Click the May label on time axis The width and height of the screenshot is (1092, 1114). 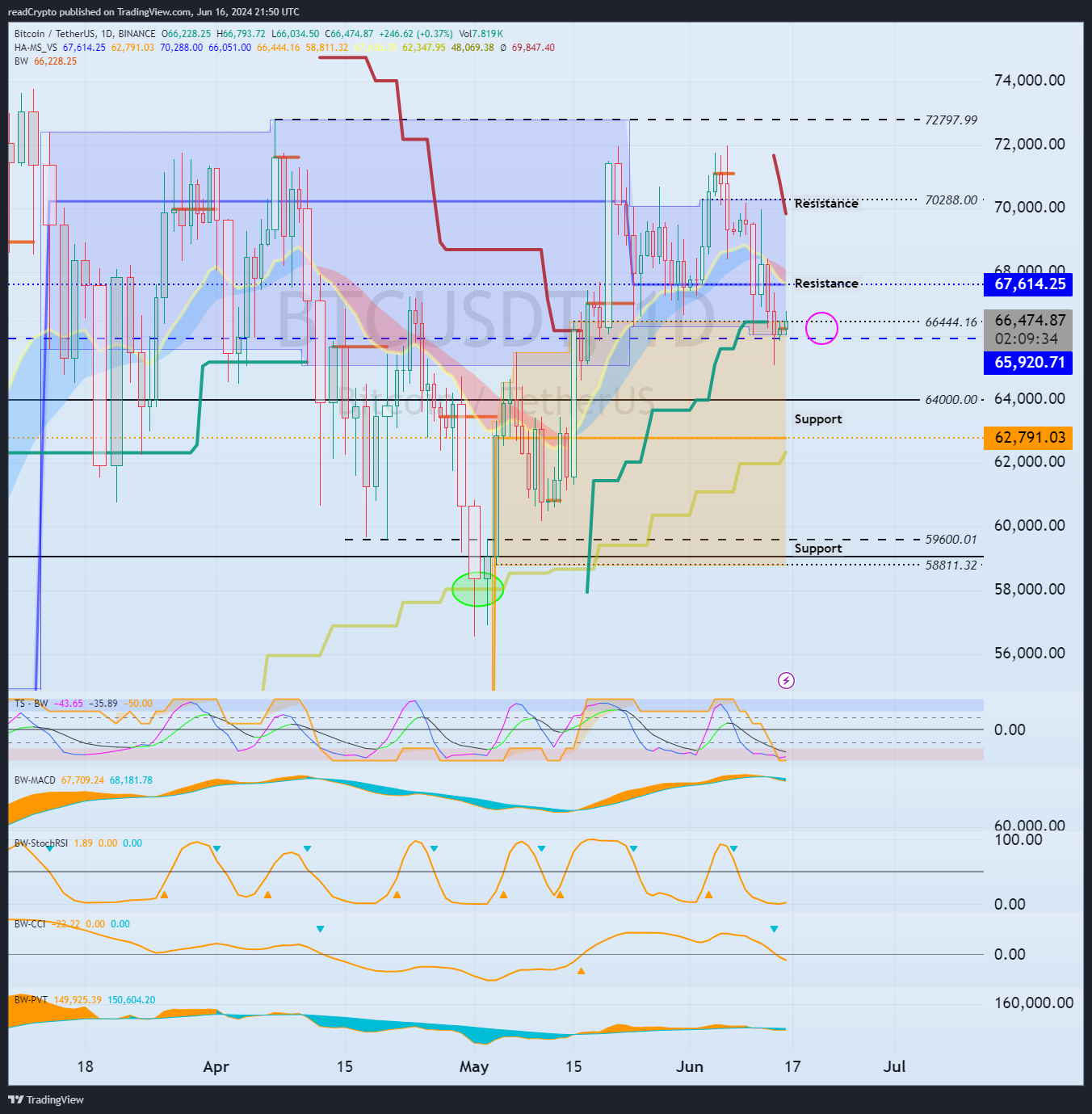(x=474, y=1066)
